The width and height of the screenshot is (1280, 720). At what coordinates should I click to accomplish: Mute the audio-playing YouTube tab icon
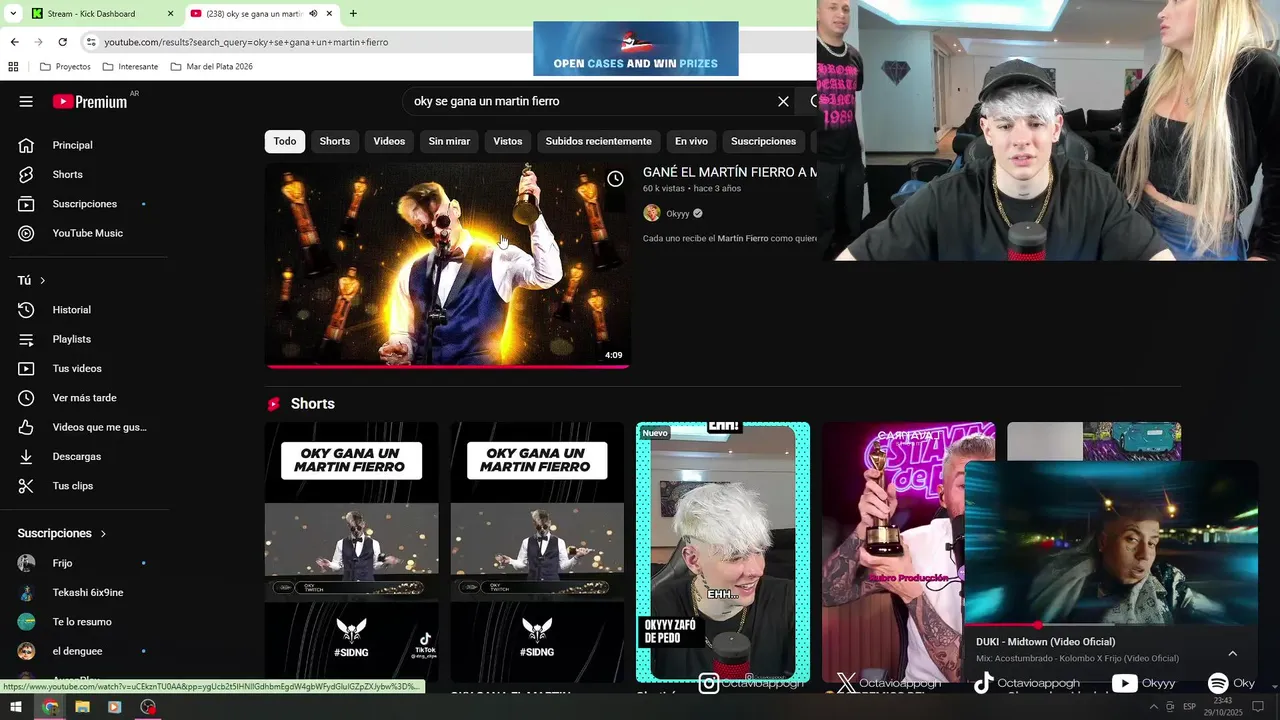(313, 14)
